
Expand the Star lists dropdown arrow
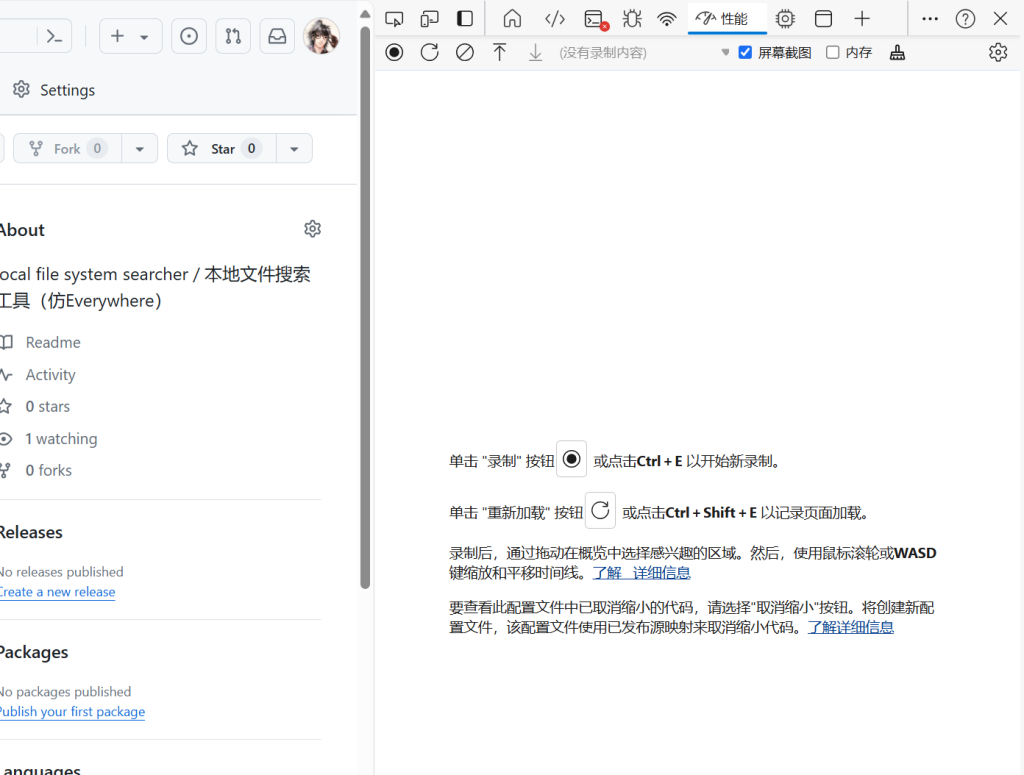[x=294, y=149]
